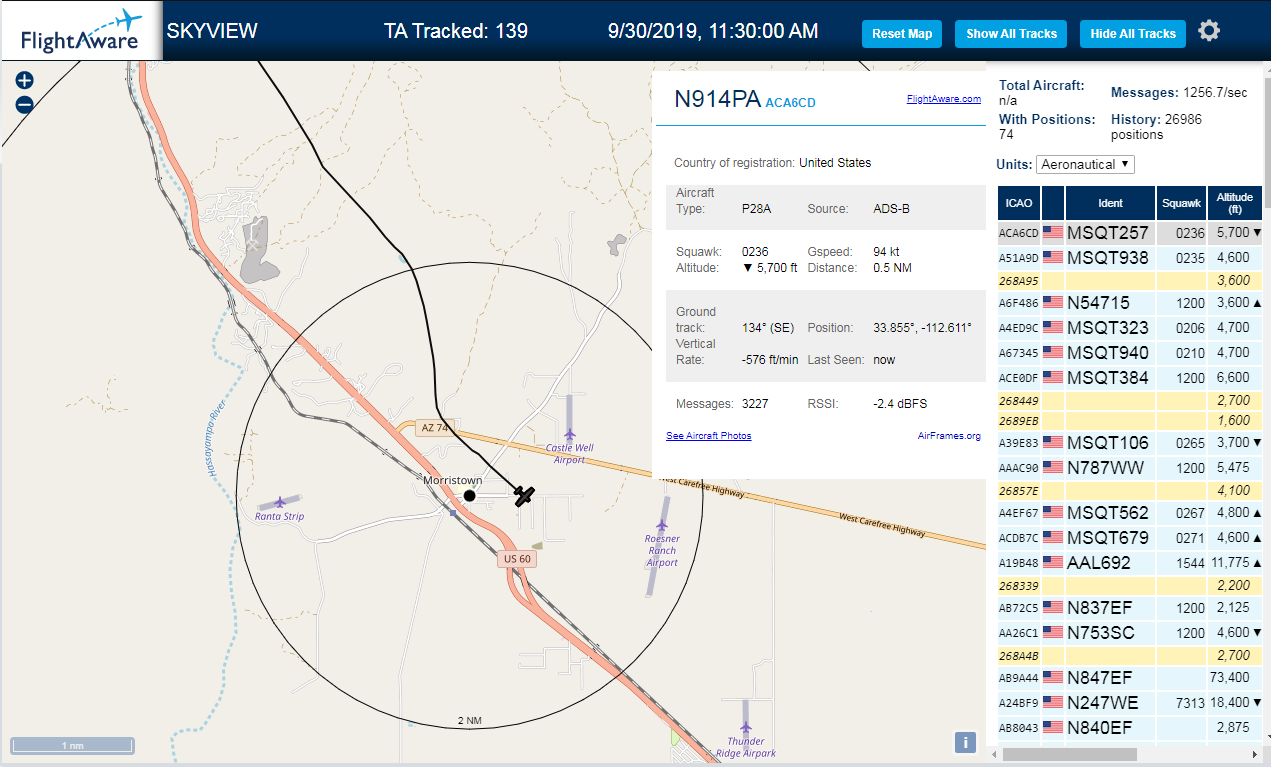Screen dimensions: 1271x767
Task: Click the flag column header
Action: pyautogui.click(x=1053, y=203)
